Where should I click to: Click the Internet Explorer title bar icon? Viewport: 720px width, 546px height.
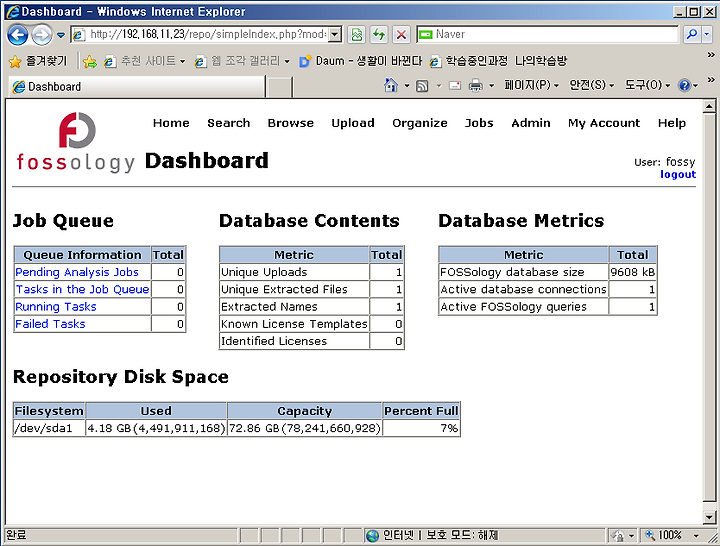tap(12, 11)
